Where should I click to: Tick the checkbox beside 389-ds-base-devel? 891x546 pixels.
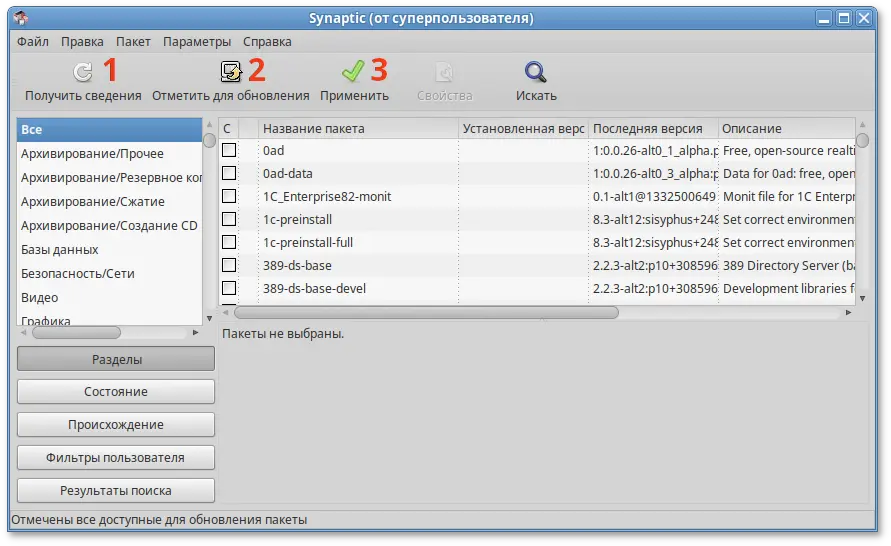pos(229,288)
